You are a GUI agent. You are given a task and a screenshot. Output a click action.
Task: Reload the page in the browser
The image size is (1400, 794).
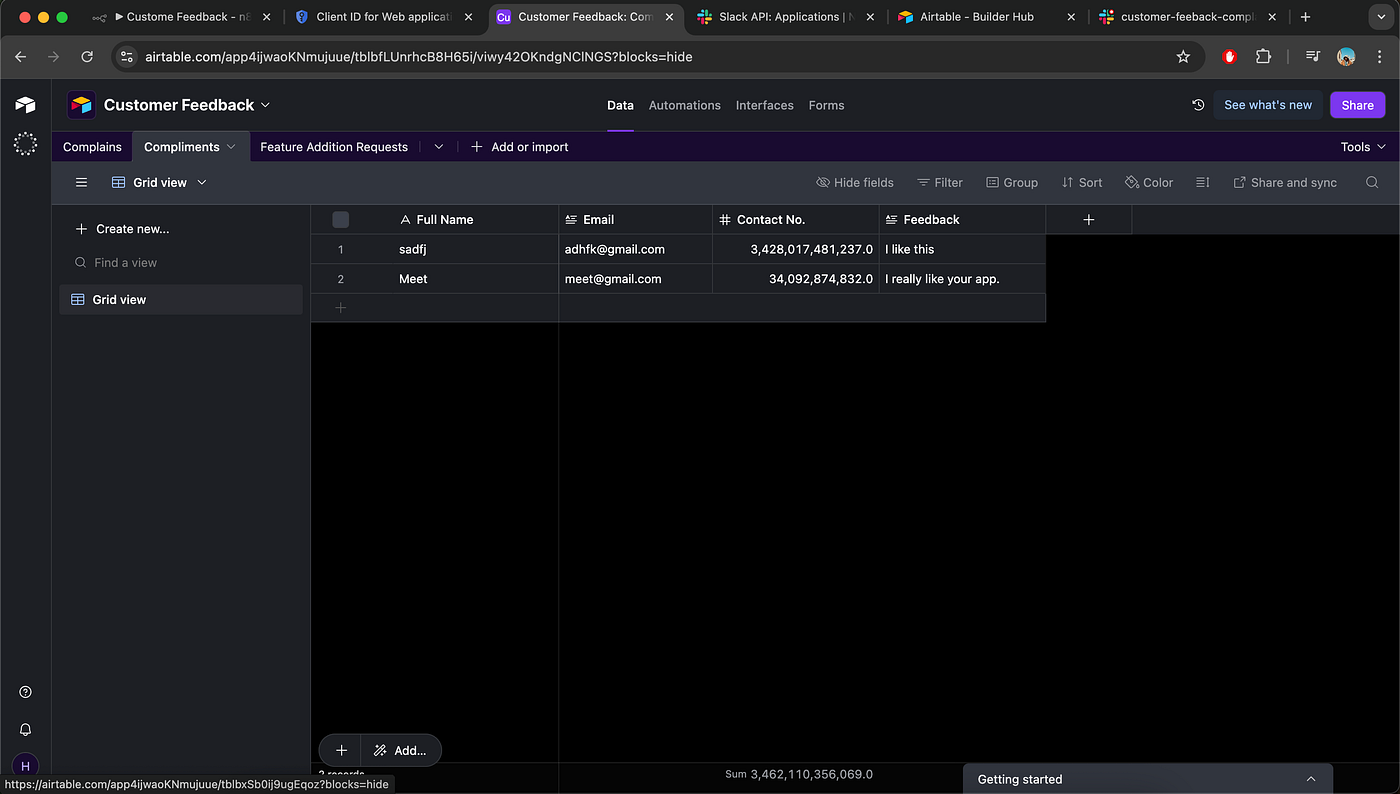point(87,57)
